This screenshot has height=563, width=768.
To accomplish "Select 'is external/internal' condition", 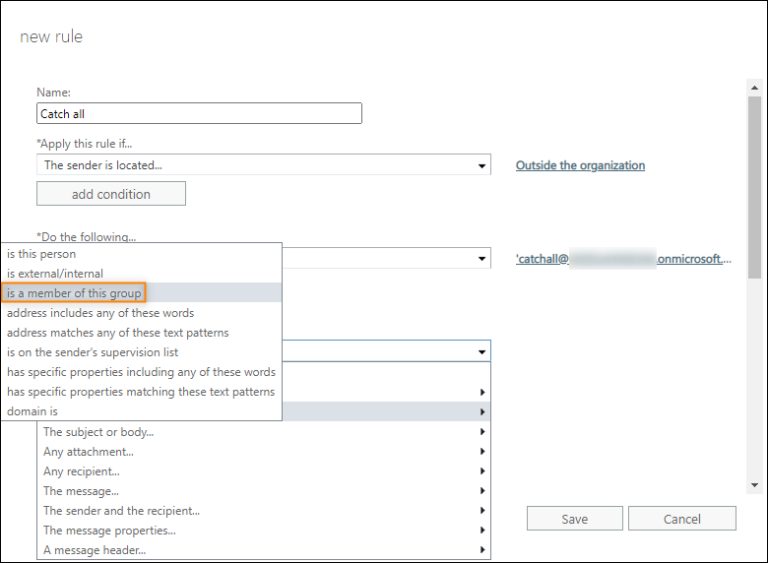I will [x=55, y=273].
